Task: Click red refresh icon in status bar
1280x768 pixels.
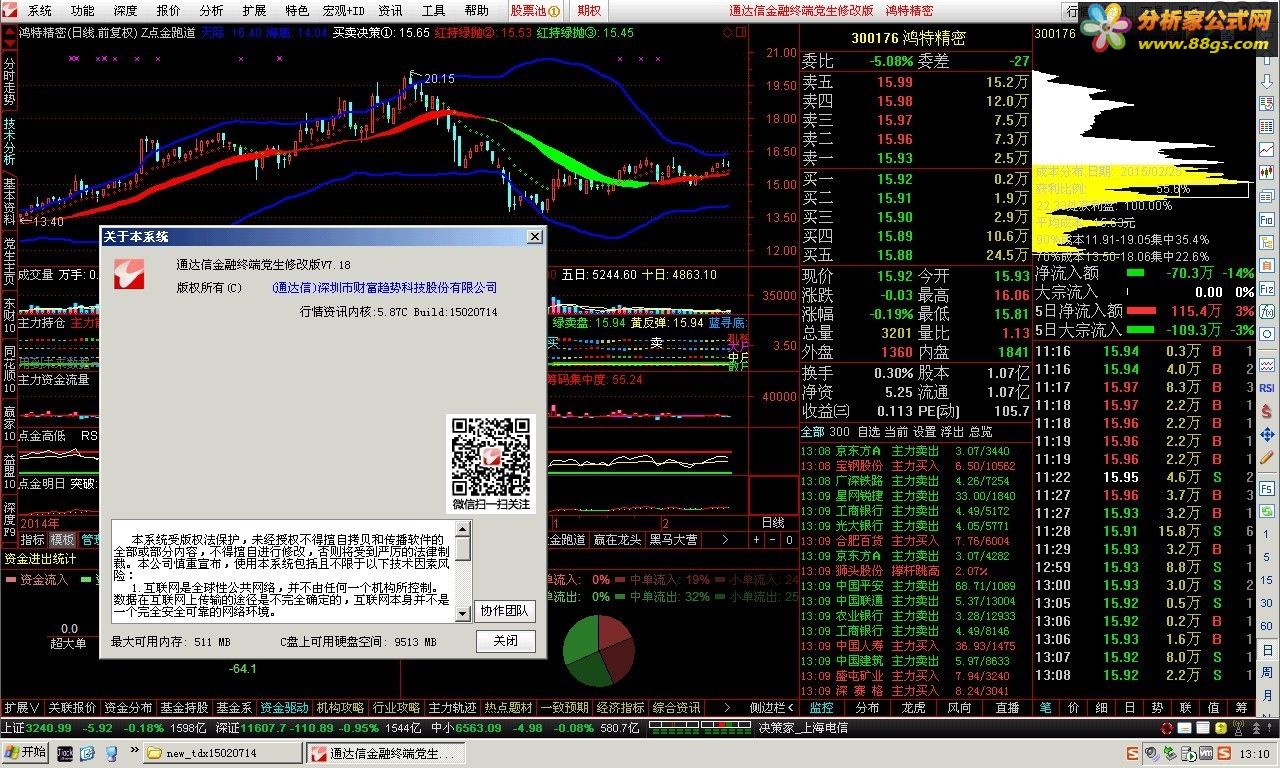Action: [x=1167, y=728]
